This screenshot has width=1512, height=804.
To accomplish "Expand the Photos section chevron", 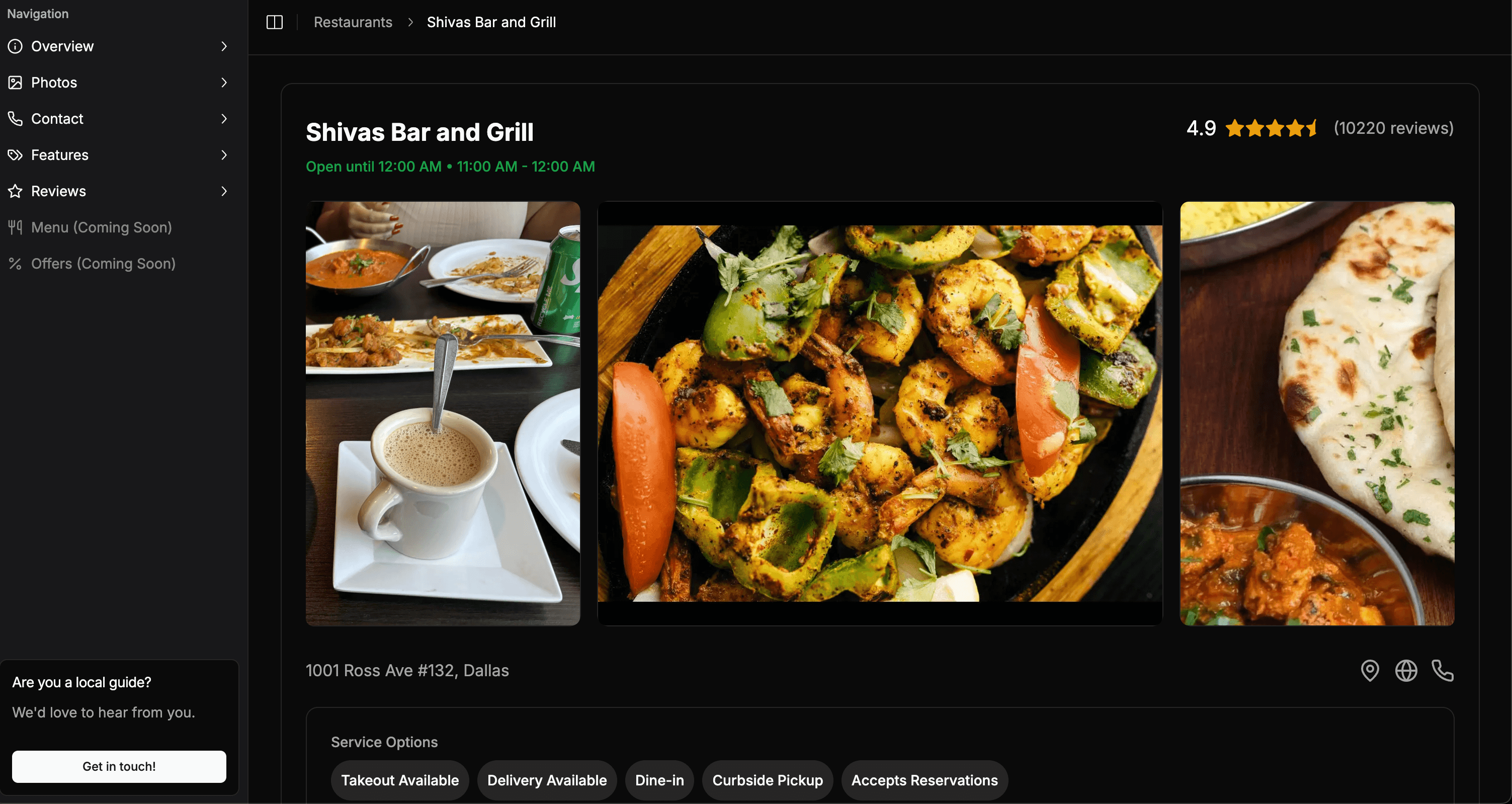I will point(223,82).
